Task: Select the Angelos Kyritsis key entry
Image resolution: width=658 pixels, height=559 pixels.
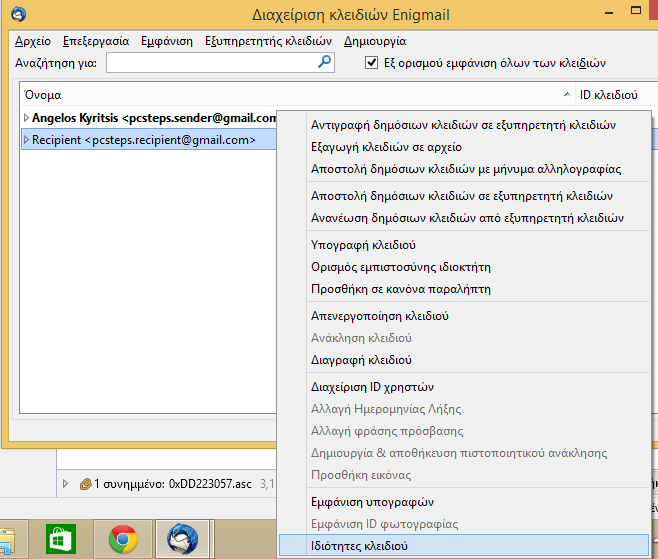Action: (149, 118)
